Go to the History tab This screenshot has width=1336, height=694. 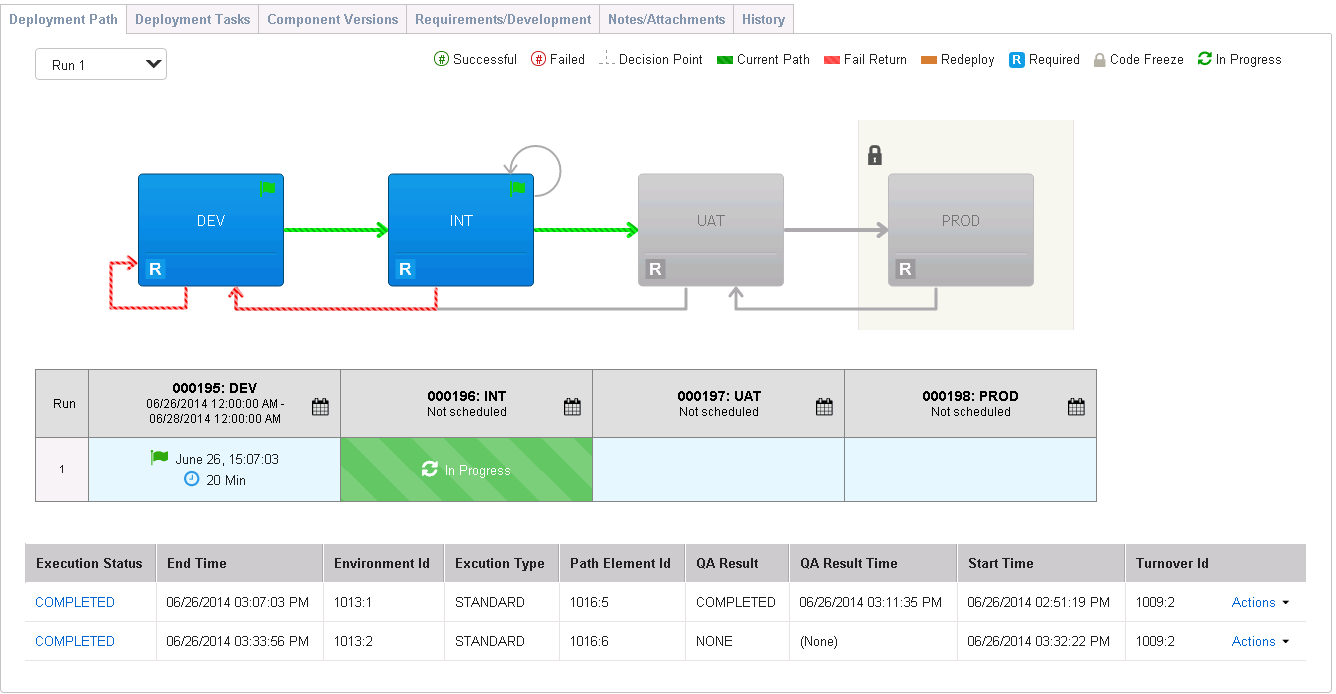coord(763,19)
